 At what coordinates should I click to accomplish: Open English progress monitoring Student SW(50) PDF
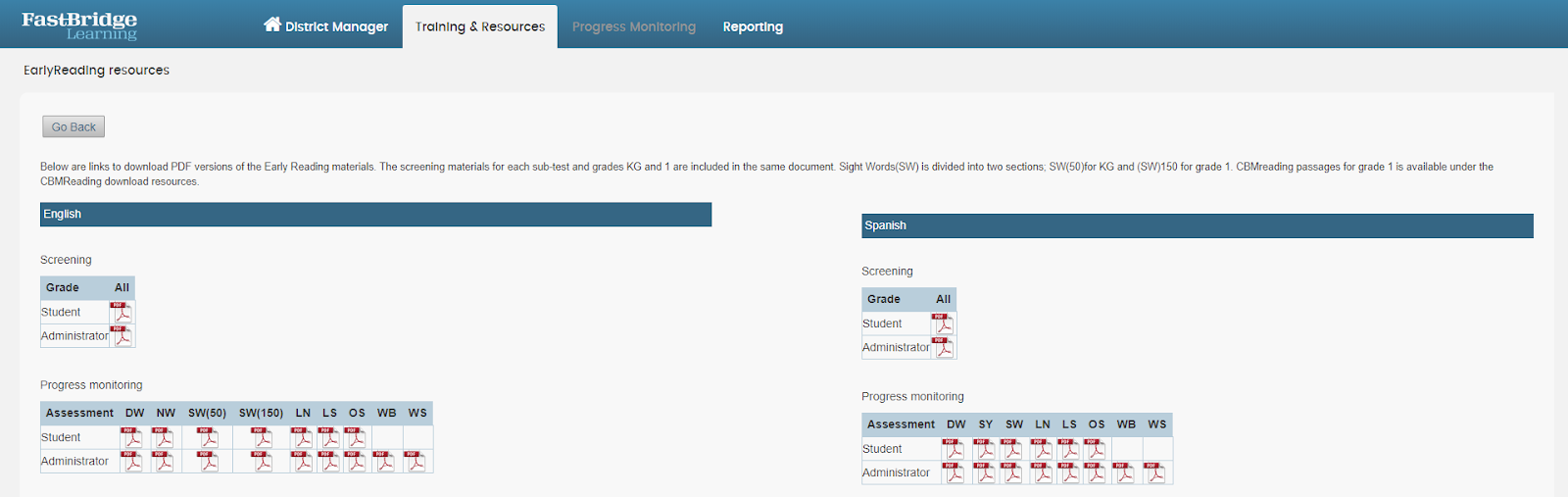click(207, 437)
